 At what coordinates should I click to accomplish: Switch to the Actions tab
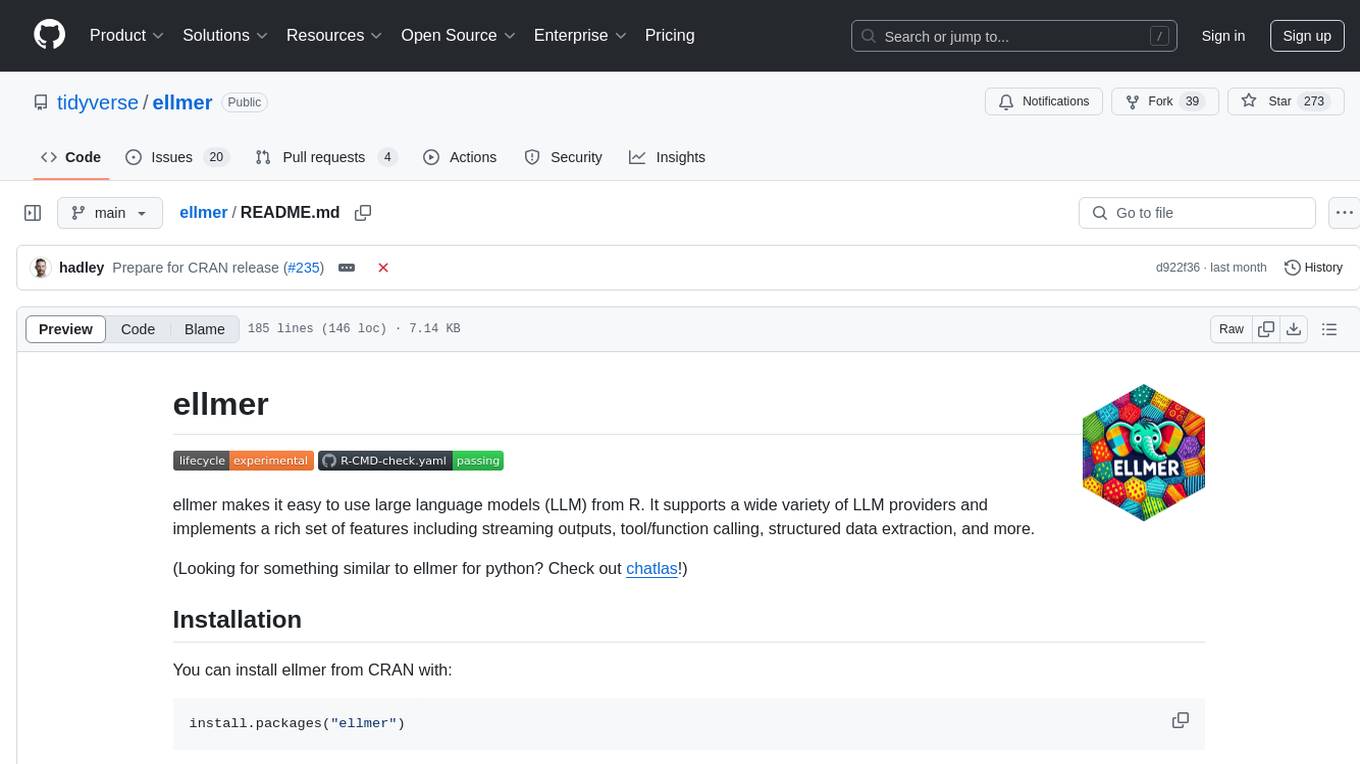pos(460,157)
